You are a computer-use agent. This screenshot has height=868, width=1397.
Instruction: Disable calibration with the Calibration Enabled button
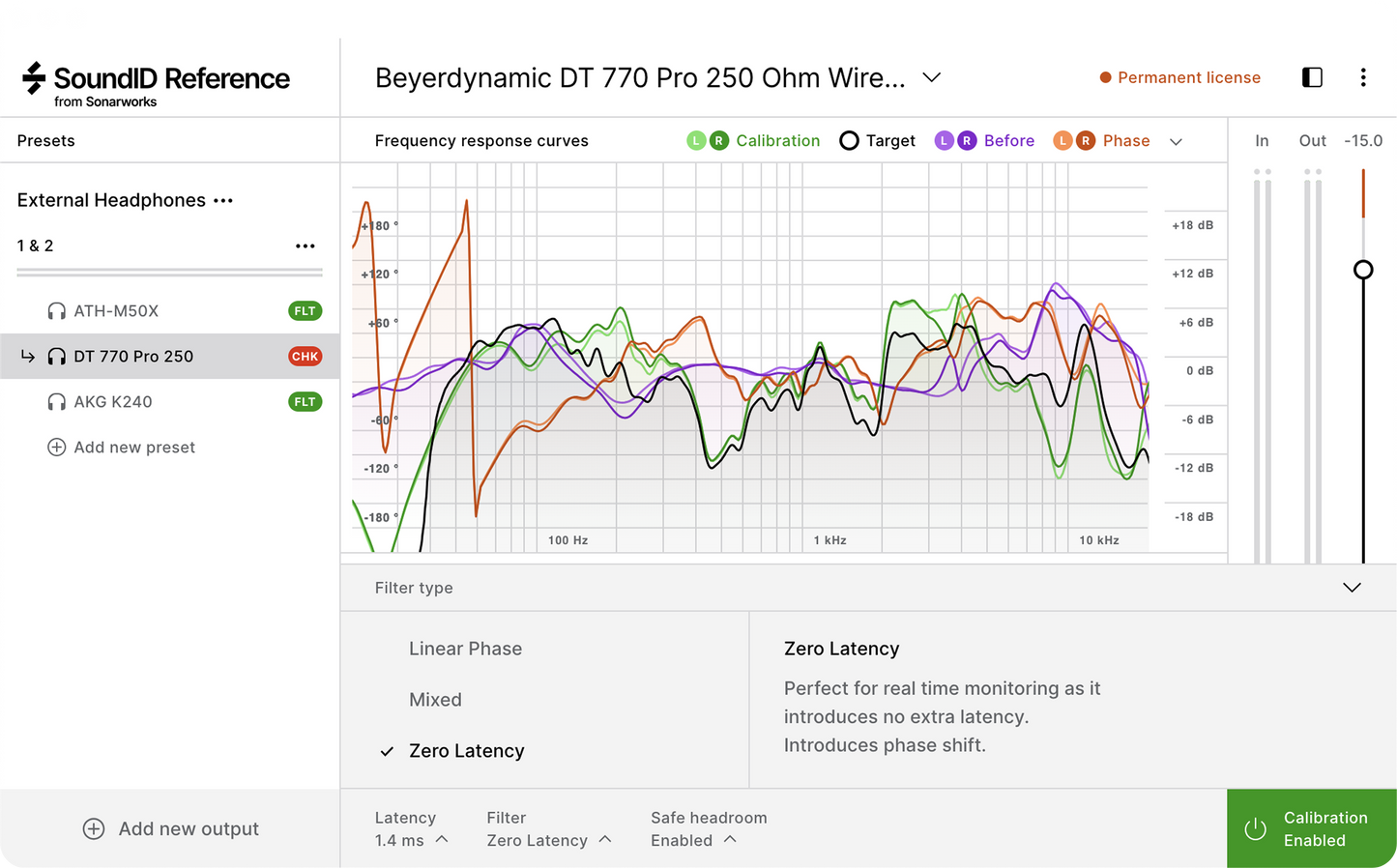coord(1312,828)
